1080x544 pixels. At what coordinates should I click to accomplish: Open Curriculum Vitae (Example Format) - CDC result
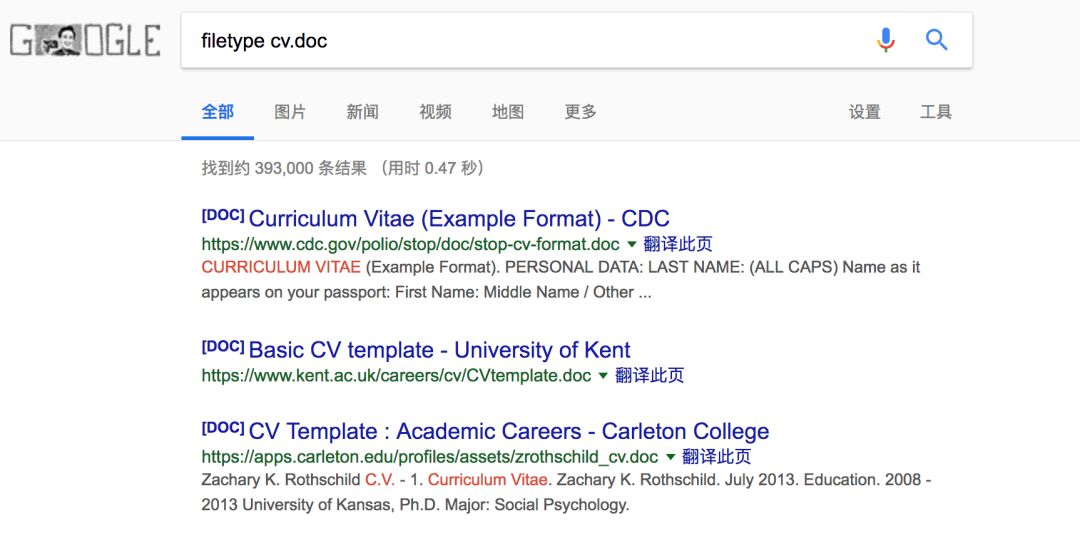coord(459,218)
